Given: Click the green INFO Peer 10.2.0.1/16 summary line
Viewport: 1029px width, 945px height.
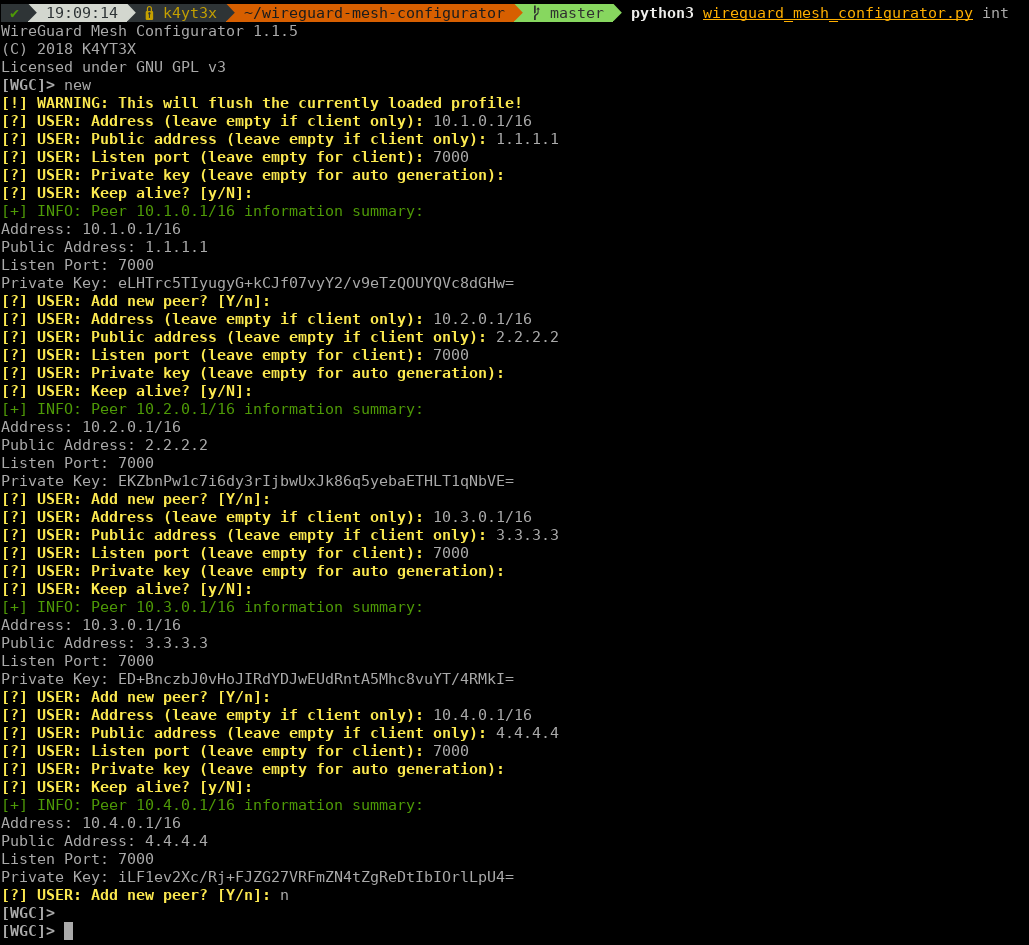Looking at the screenshot, I should pos(212,409).
